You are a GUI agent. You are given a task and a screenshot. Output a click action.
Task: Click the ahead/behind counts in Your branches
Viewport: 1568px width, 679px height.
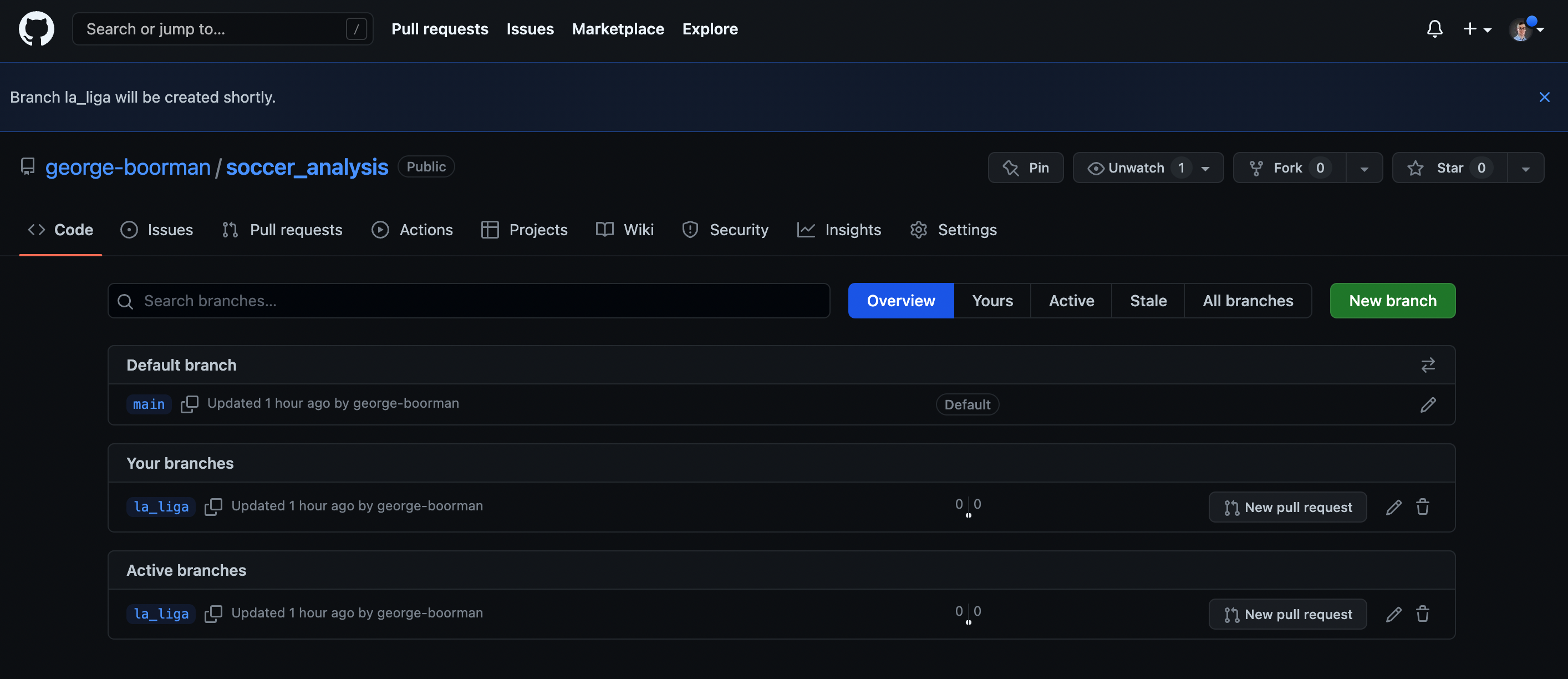tap(968, 506)
